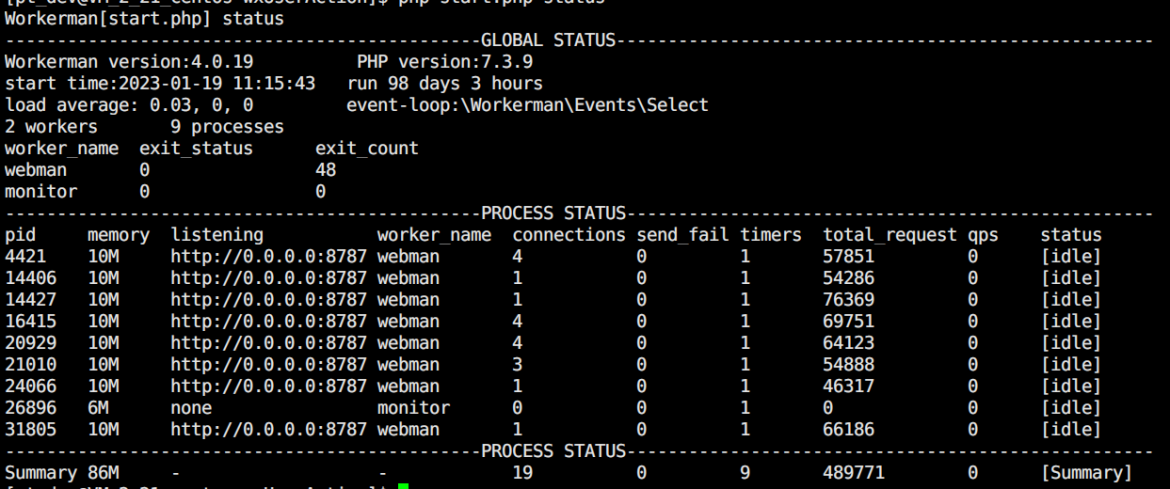Click total_request value 64123
1170x489 pixels.
(848, 343)
